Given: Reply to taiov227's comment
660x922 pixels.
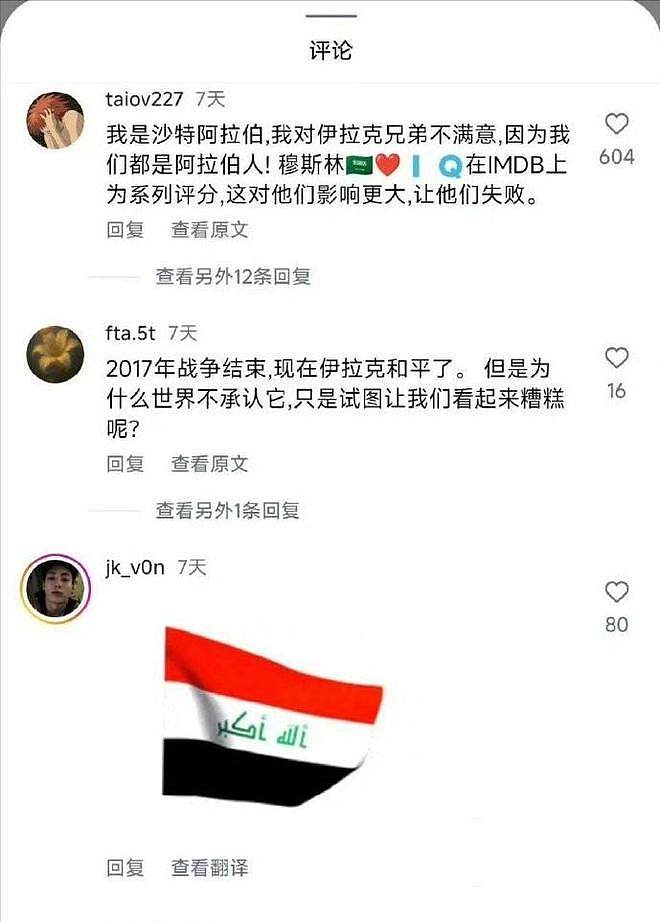Looking at the screenshot, I should pos(125,229).
